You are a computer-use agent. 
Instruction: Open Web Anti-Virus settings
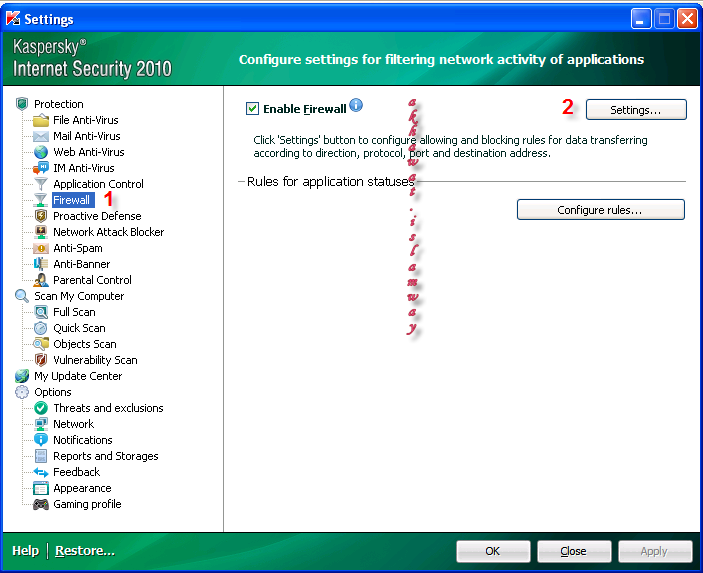click(x=89, y=152)
